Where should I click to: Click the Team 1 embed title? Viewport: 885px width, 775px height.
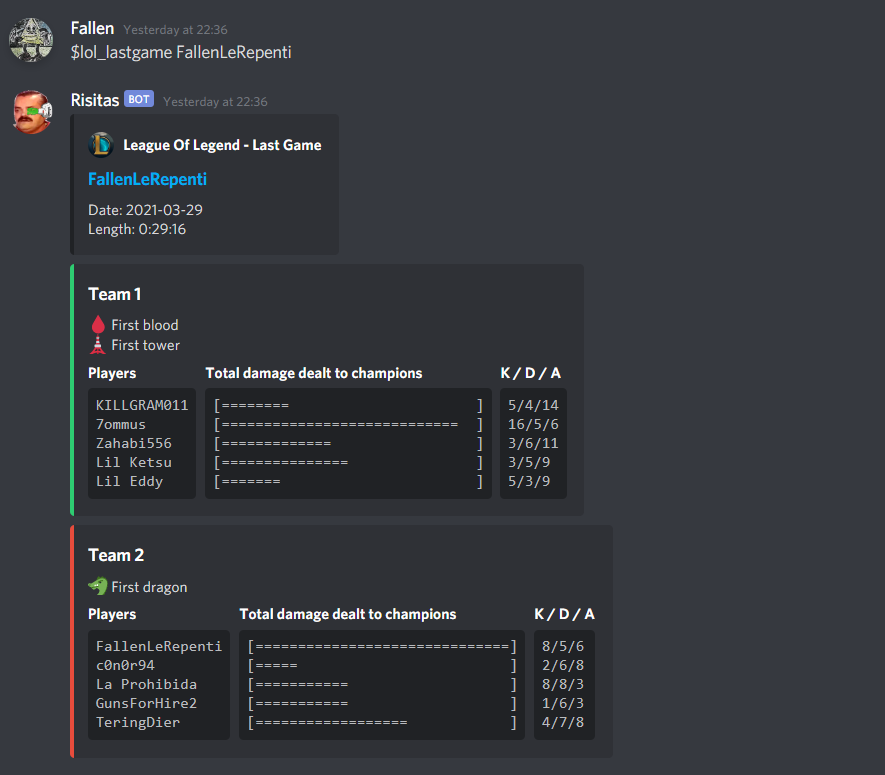click(x=115, y=294)
